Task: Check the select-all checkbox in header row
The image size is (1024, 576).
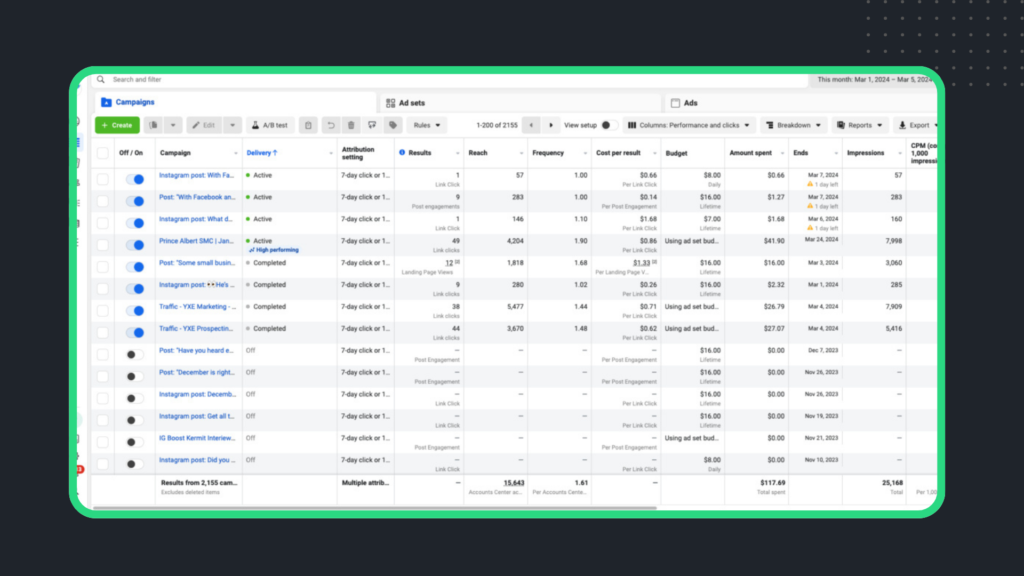Action: (x=103, y=153)
